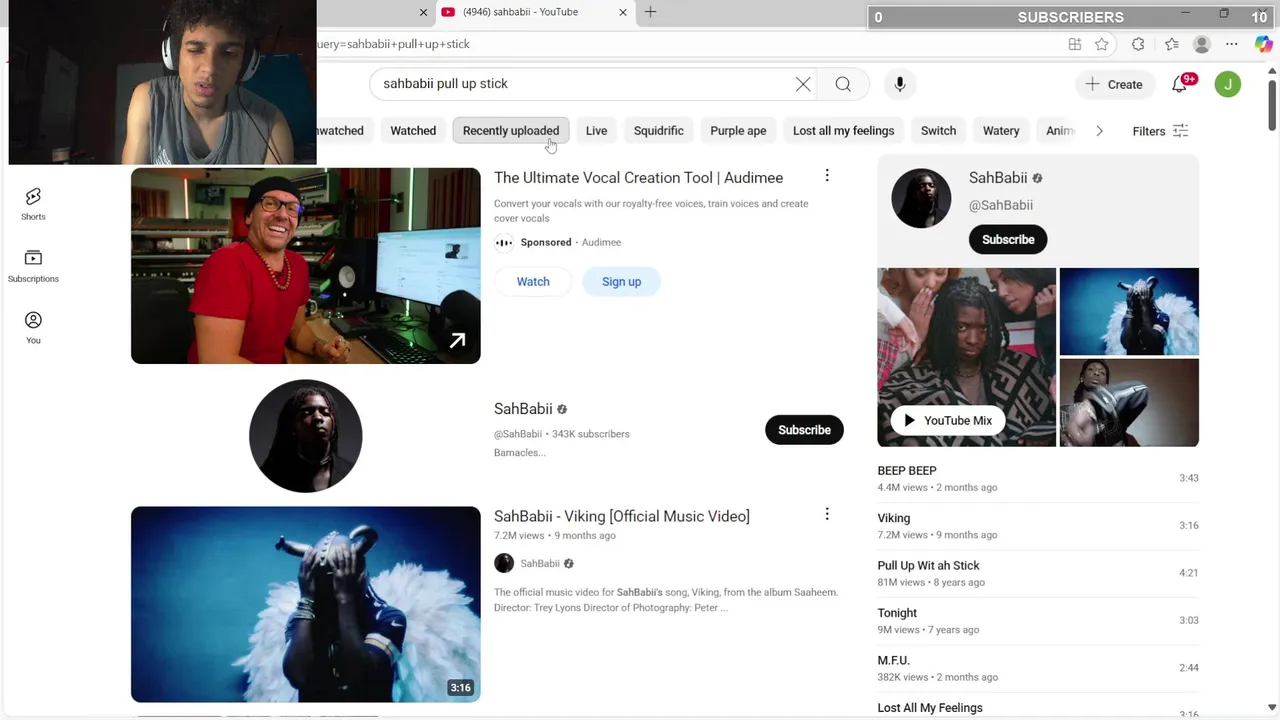
Task: Select the Recently uploaded filter chip
Action: click(x=511, y=131)
